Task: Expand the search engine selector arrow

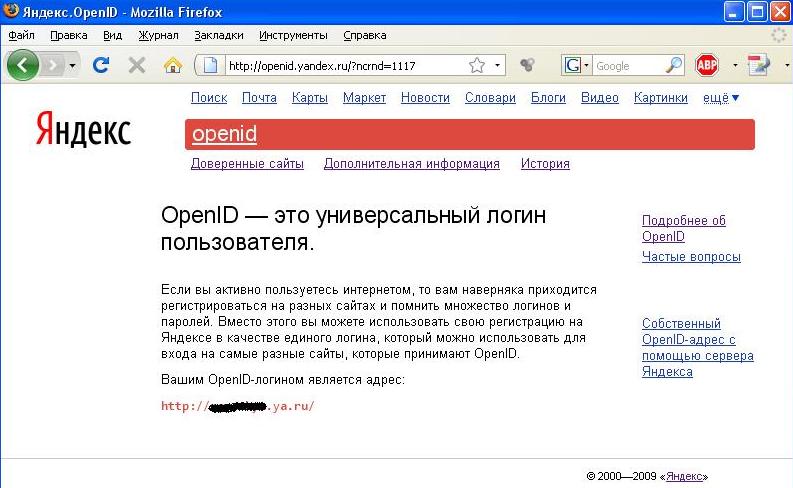Action: [587, 65]
